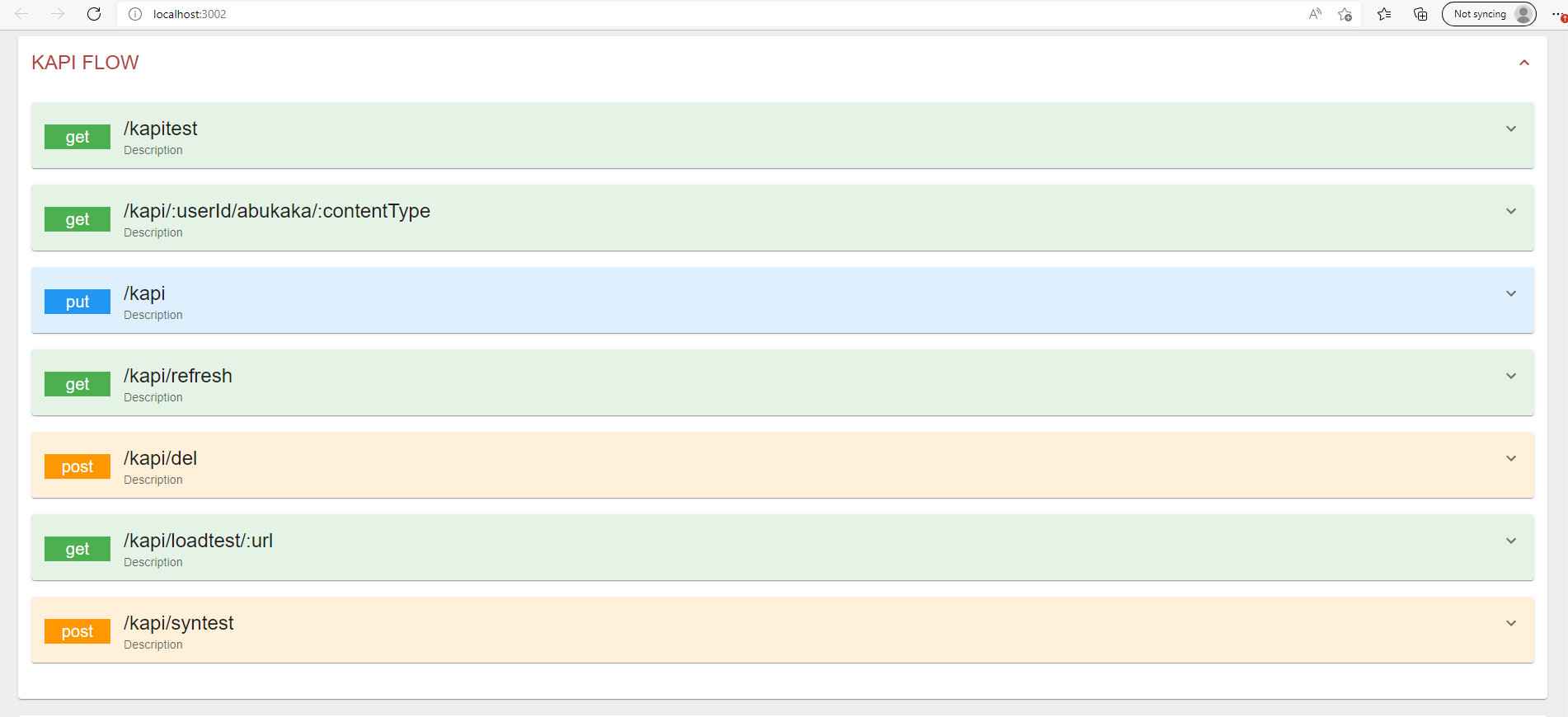Expand the /kapitest endpoint chevron
This screenshot has height=717, width=1568.
(1511, 129)
